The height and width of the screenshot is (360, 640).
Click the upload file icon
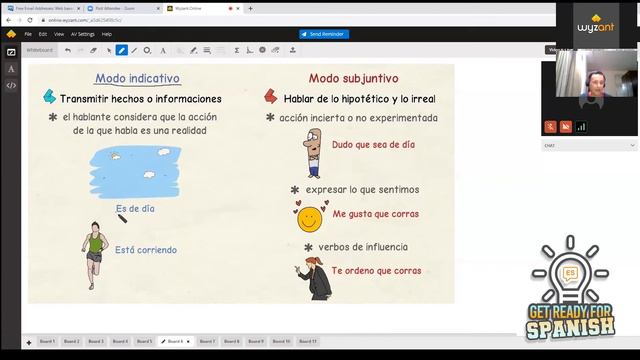click(x=293, y=50)
